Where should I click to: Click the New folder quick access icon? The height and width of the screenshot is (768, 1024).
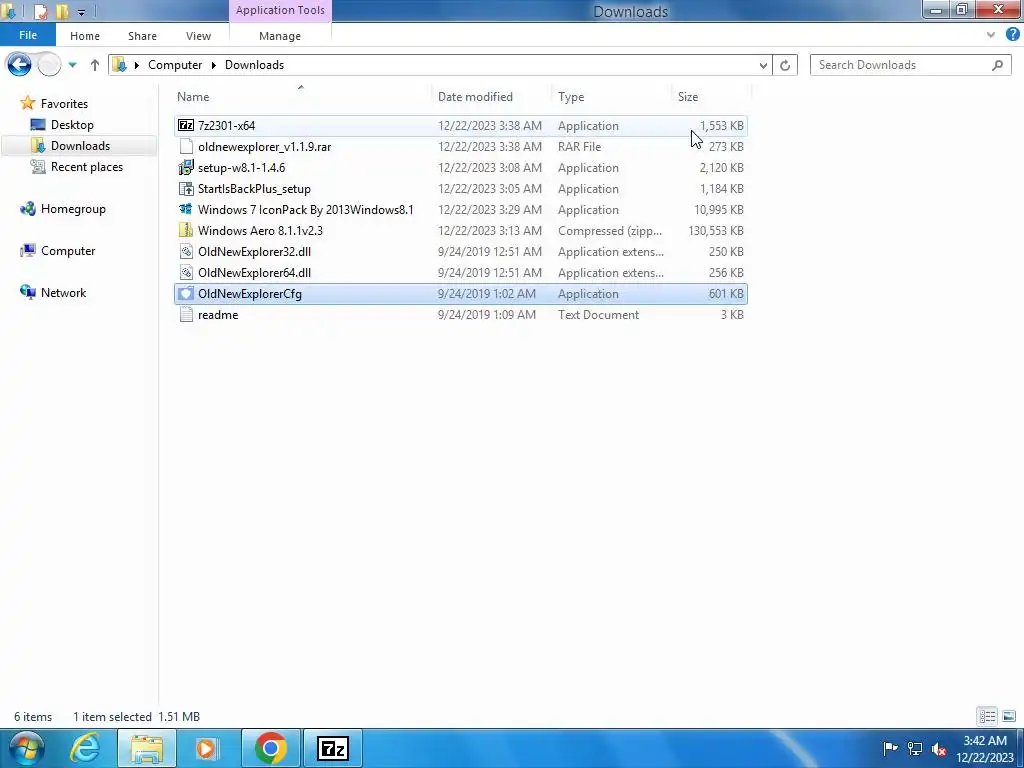pyautogui.click(x=62, y=11)
